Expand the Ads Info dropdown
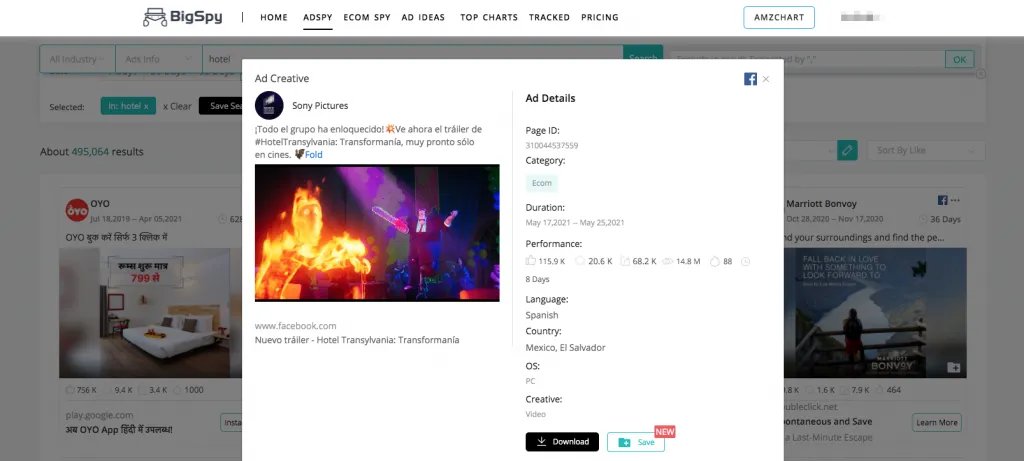The height and width of the screenshot is (461, 1024). pyautogui.click(x=158, y=59)
